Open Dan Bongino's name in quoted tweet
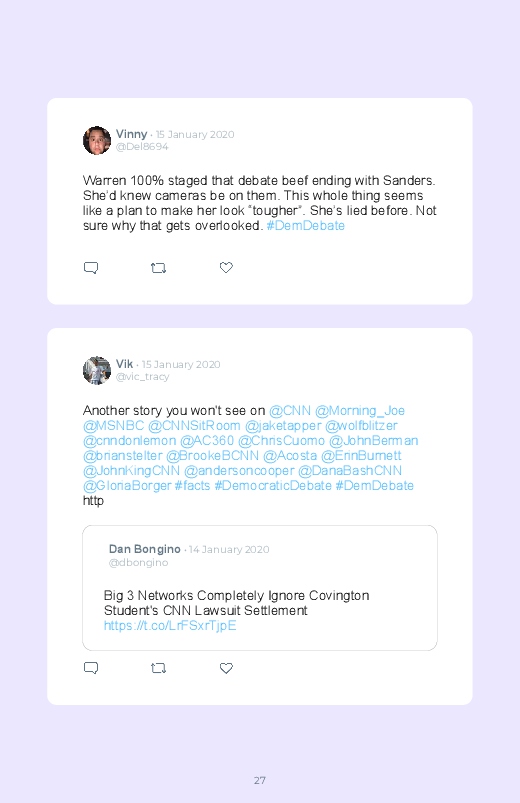The height and width of the screenshot is (803, 520). (144, 549)
